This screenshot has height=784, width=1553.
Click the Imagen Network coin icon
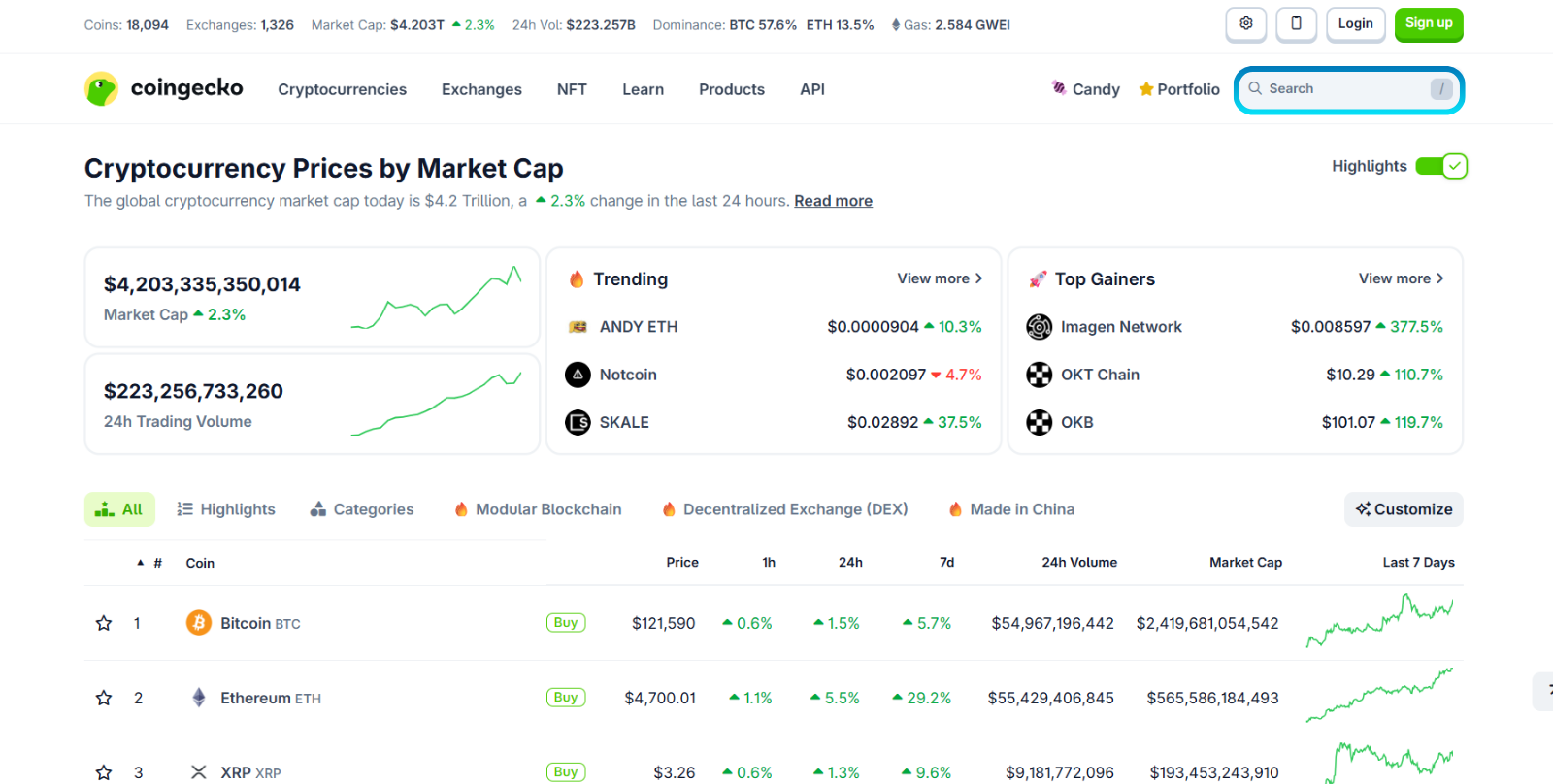pos(1039,327)
